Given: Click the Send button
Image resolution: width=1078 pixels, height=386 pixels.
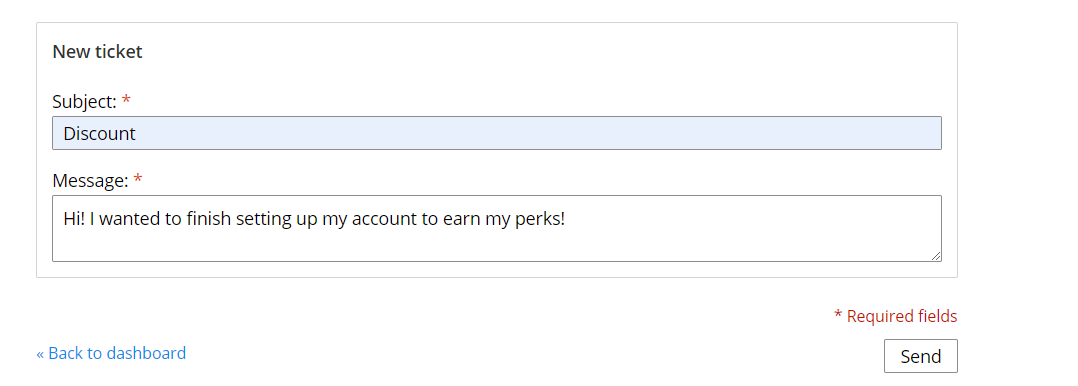Looking at the screenshot, I should pyautogui.click(x=921, y=356).
